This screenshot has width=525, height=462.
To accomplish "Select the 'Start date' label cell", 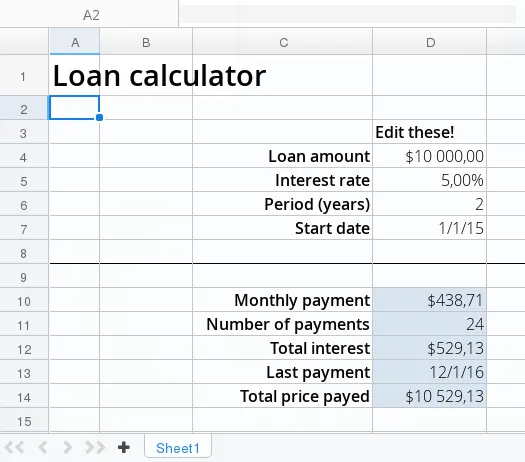I will coord(283,228).
